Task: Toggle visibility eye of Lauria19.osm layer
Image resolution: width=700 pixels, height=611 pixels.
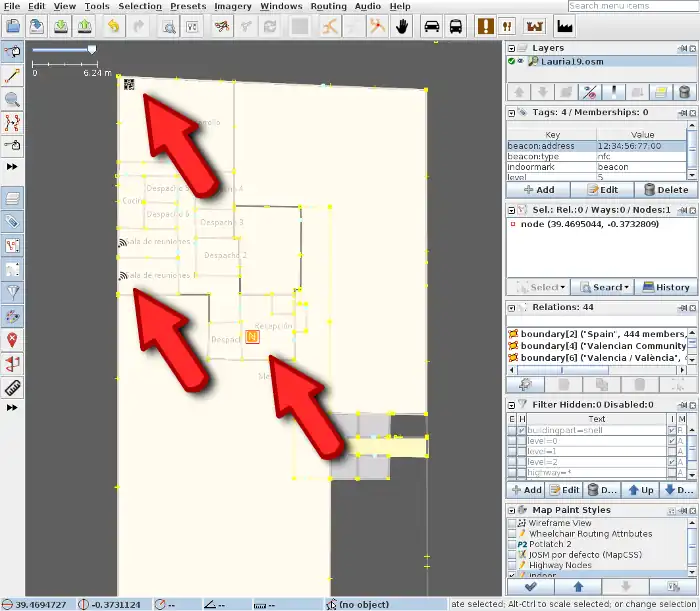Action: 521,62
